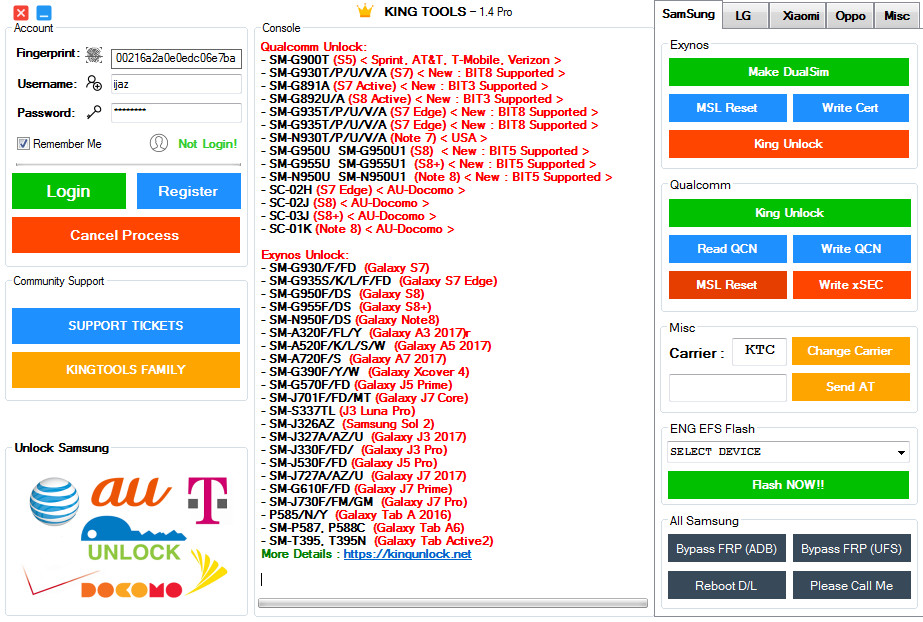Click the Exynos King Unlock button
923x622 pixels.
[x=789, y=144]
